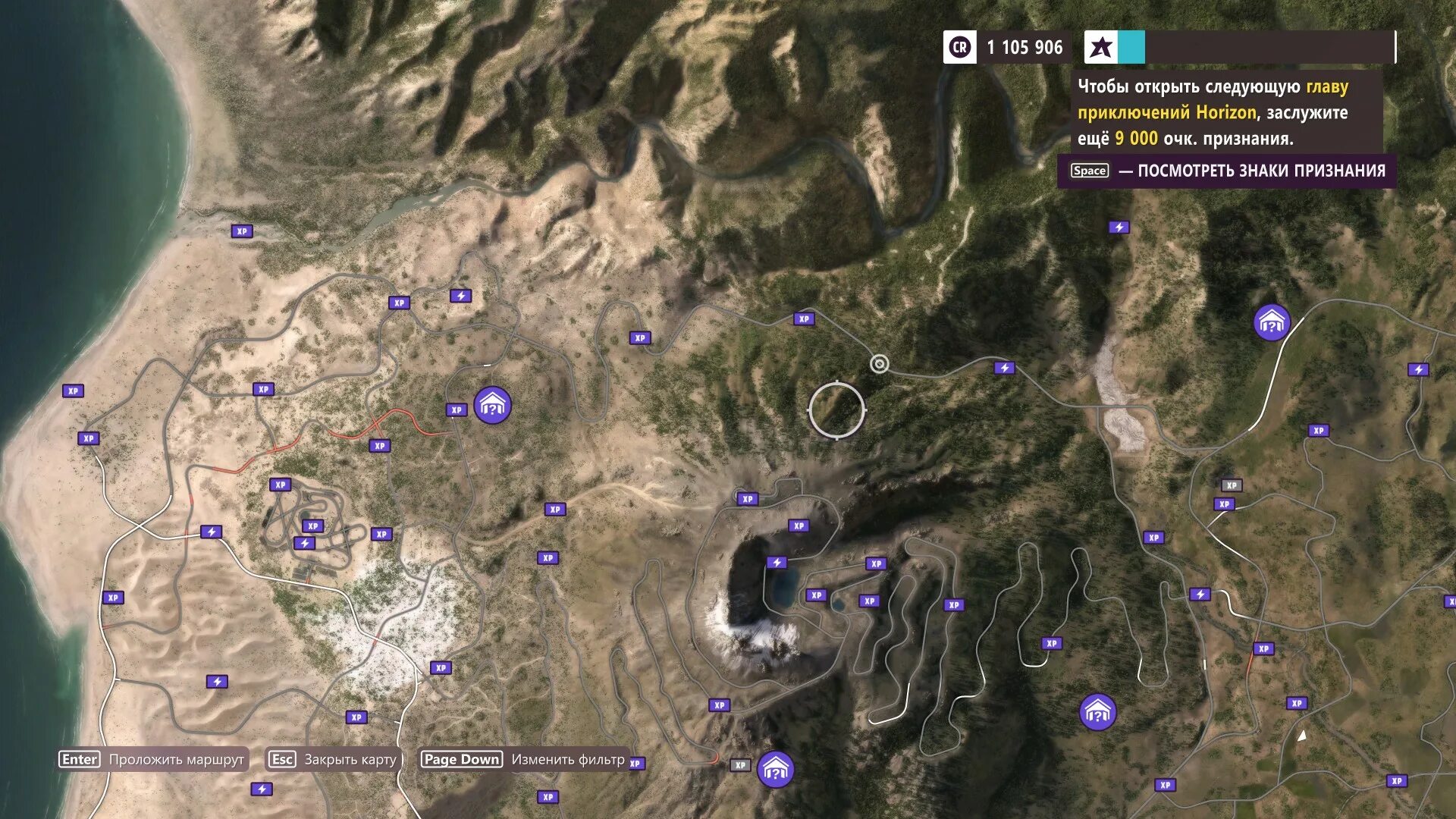Click the yellow главу приключений Horizon text
This screenshot has height=819, width=1456.
tap(1213, 99)
